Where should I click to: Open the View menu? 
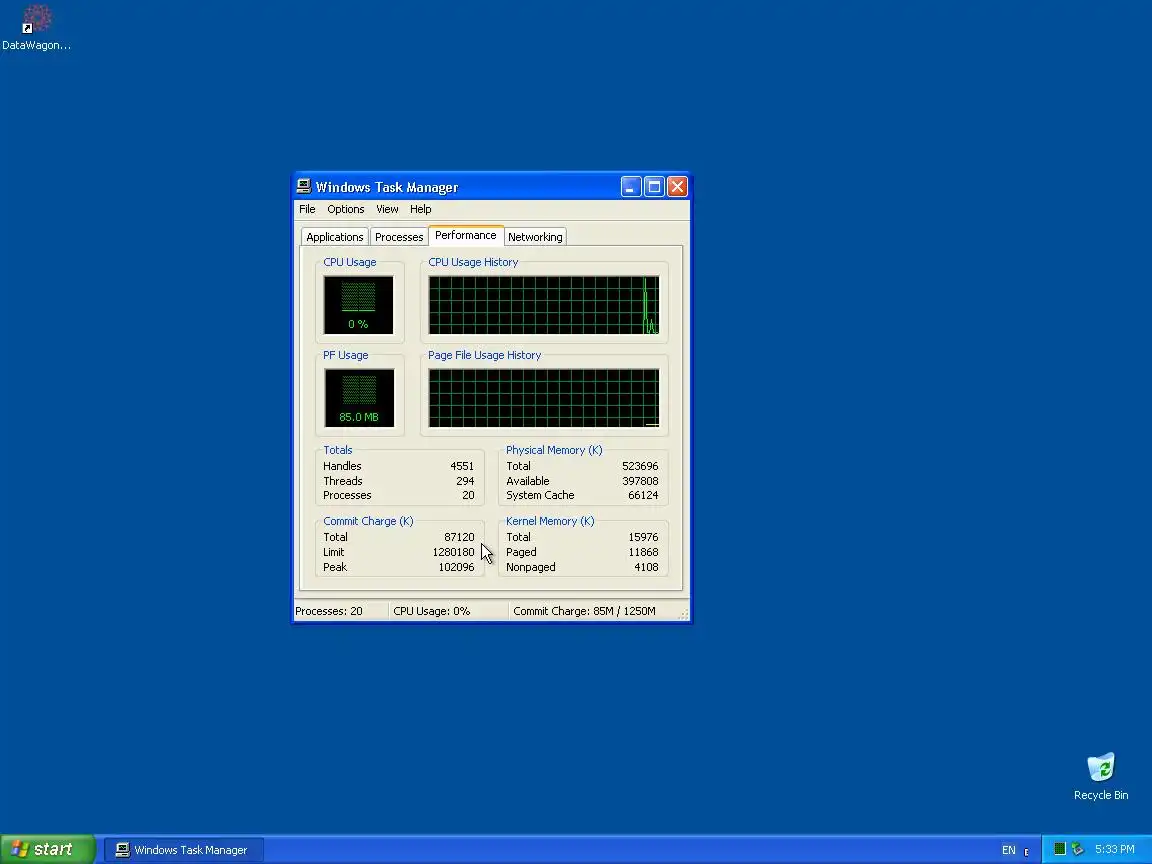[387, 209]
